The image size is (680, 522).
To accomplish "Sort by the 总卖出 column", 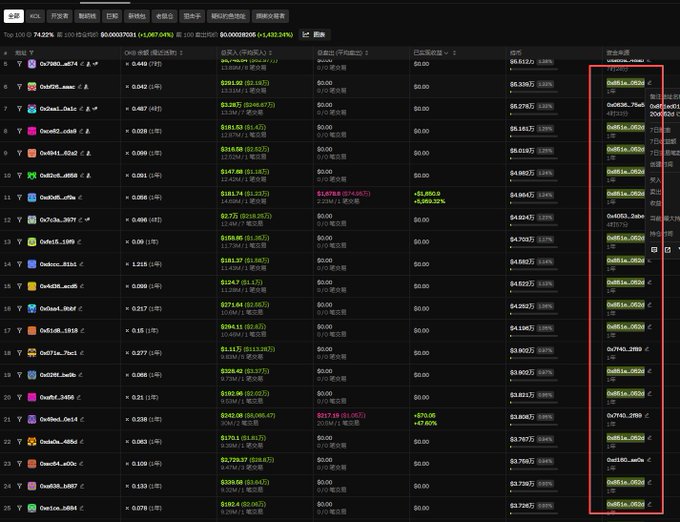I will (366, 53).
